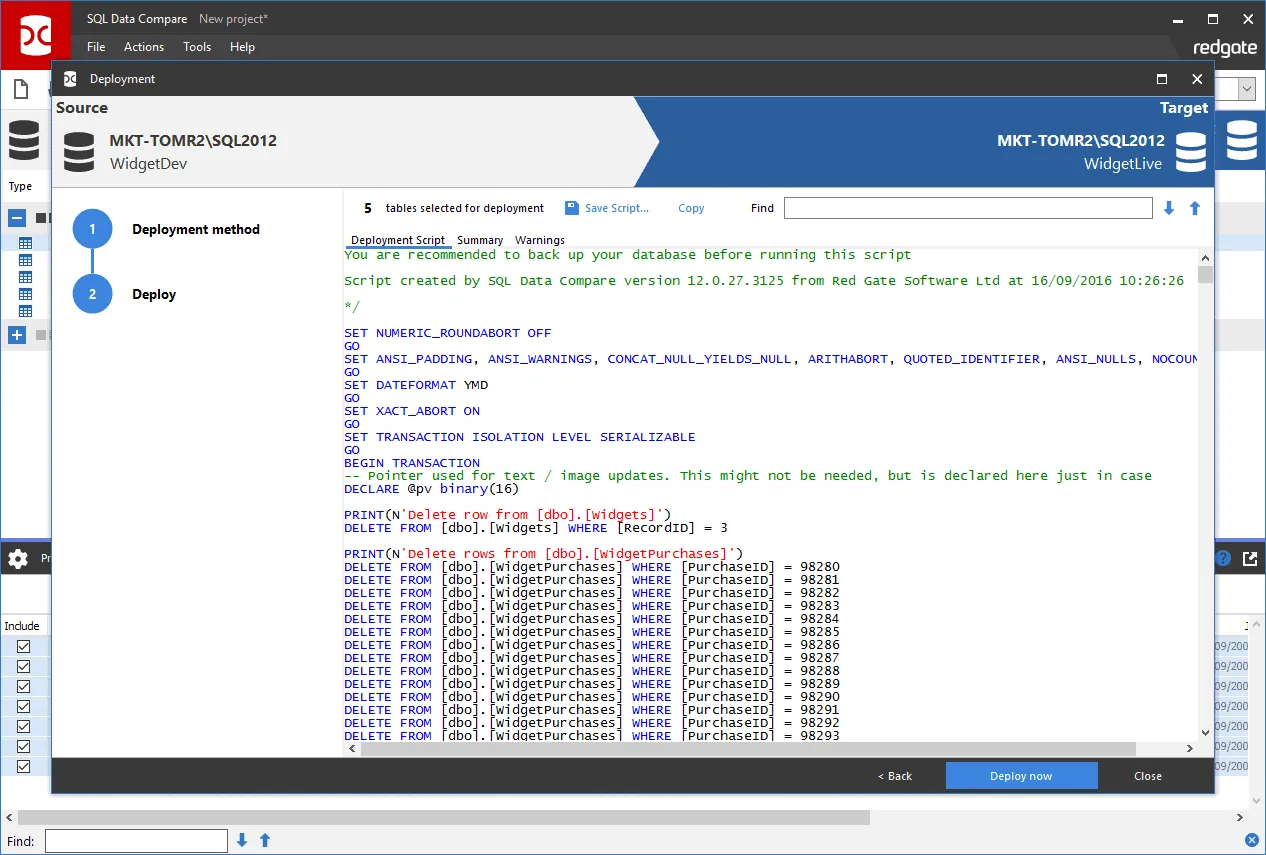Uncheck the last Include checkbox
The width and height of the screenshot is (1266, 855).
tap(24, 766)
